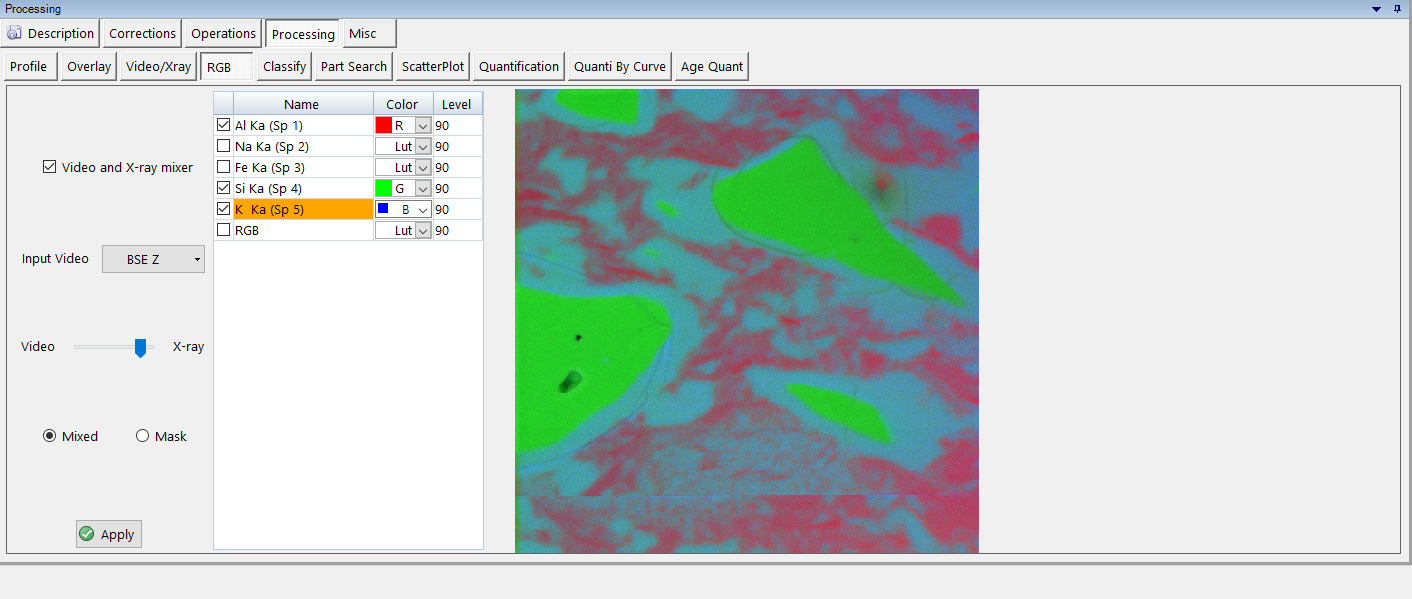Open the panel options arrow in title bar
Image resolution: width=1412 pixels, height=599 pixels.
click(x=1377, y=9)
